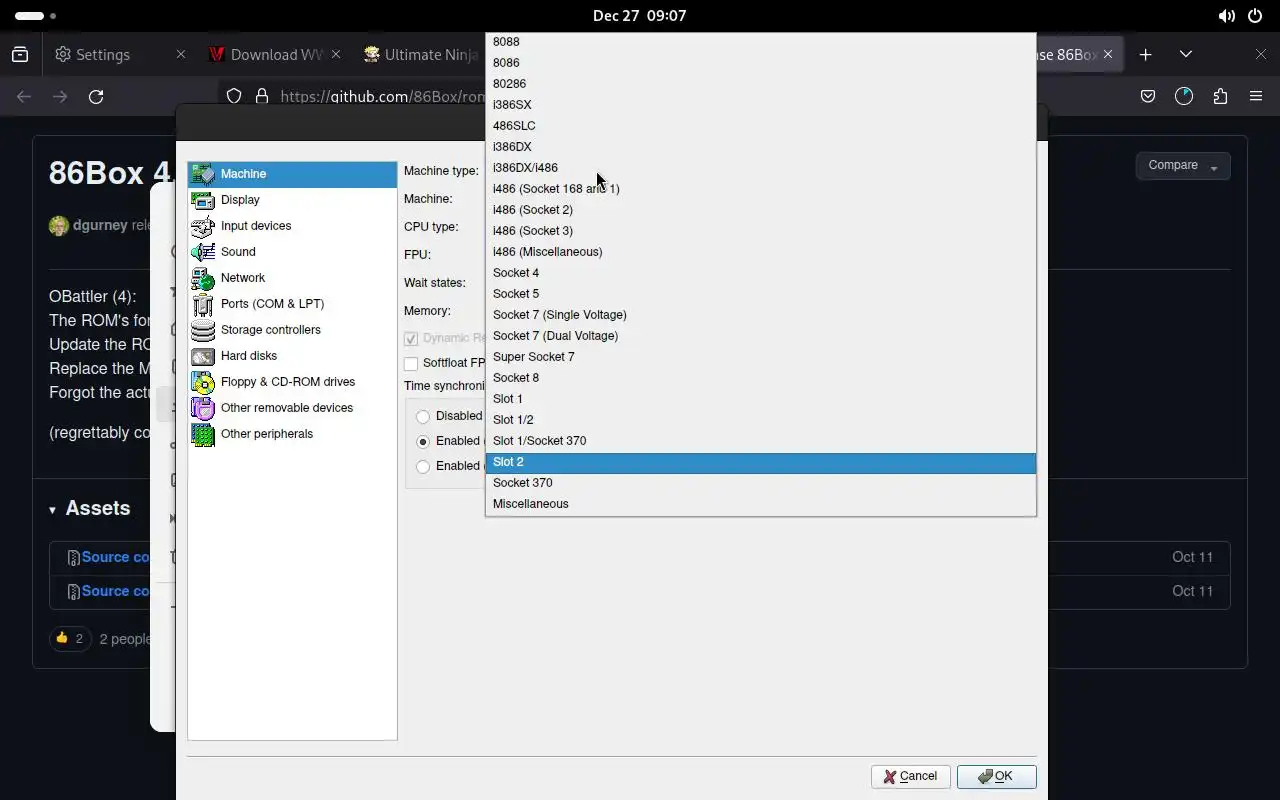The image size is (1280, 800).
Task: Switch to the Download WW browser tab
Action: [274, 54]
